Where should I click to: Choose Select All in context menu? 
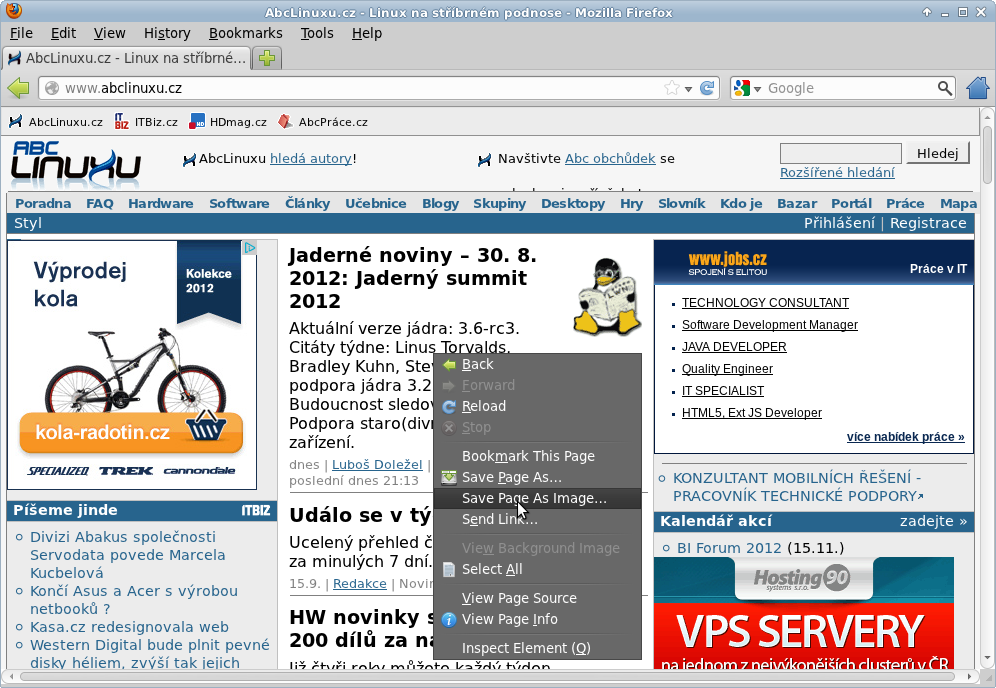[x=537, y=569]
